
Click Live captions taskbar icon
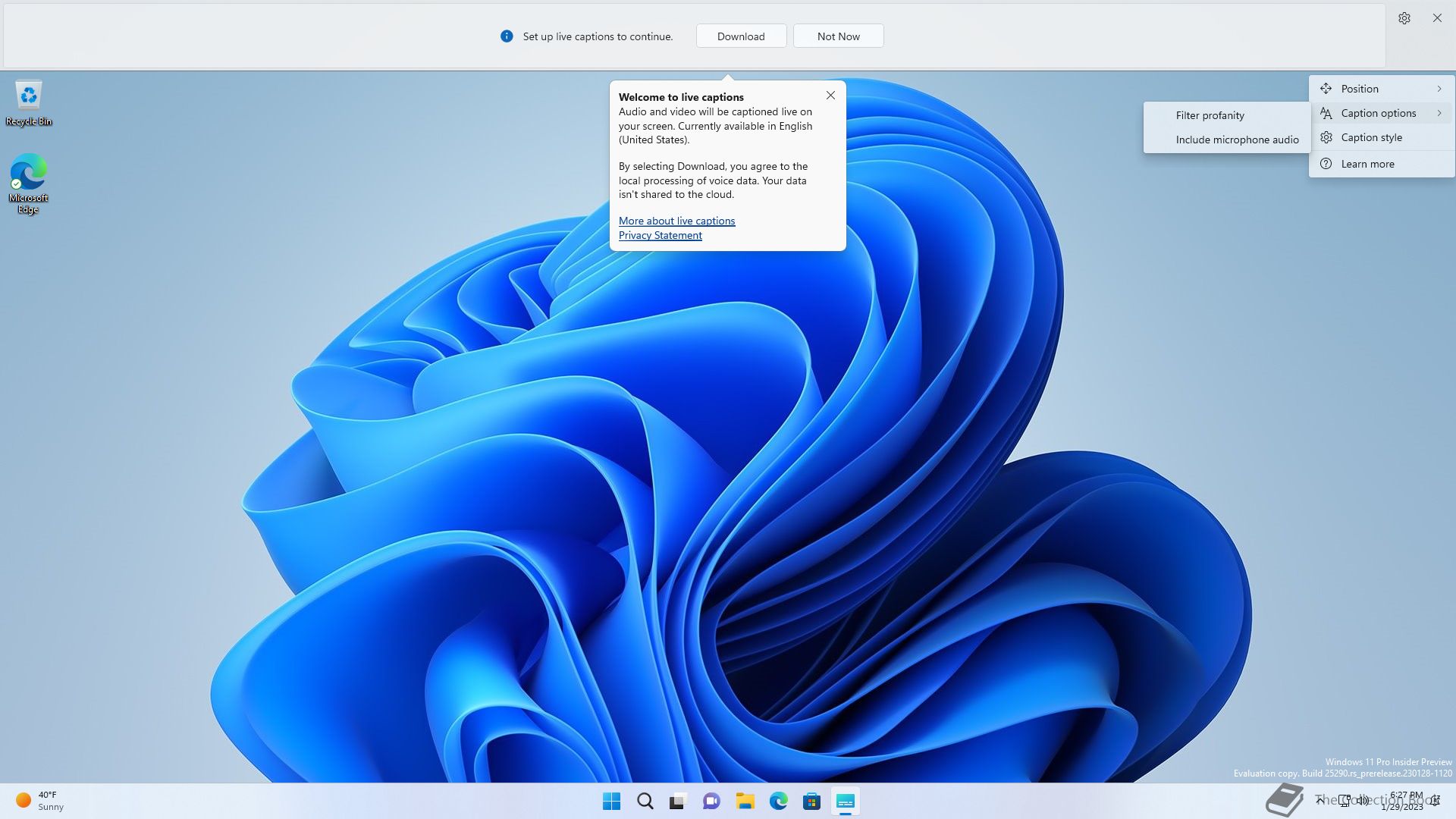pyautogui.click(x=845, y=801)
